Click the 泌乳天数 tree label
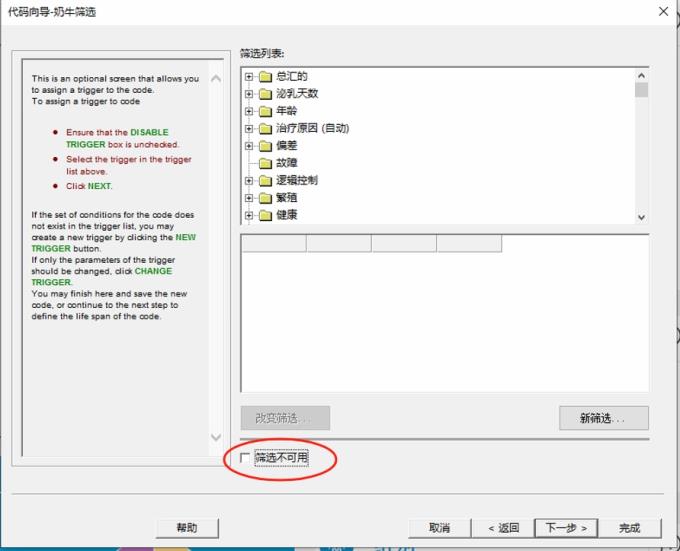Screen dimensions: 680x551 tap(297, 94)
